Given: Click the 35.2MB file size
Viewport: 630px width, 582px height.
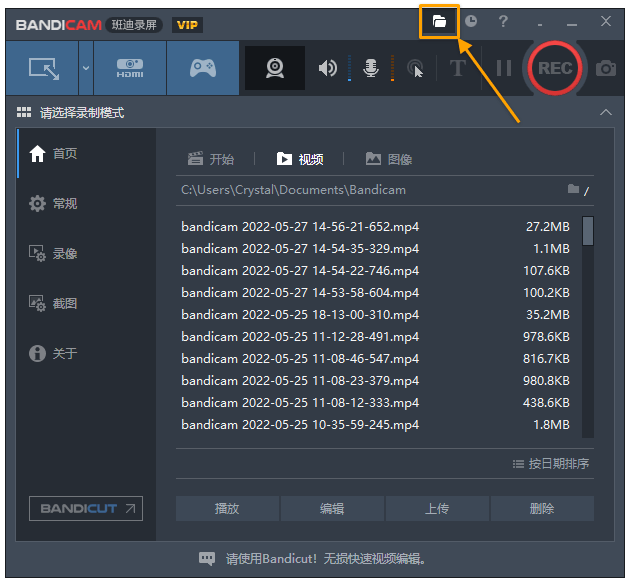Looking at the screenshot, I should (x=548, y=315).
